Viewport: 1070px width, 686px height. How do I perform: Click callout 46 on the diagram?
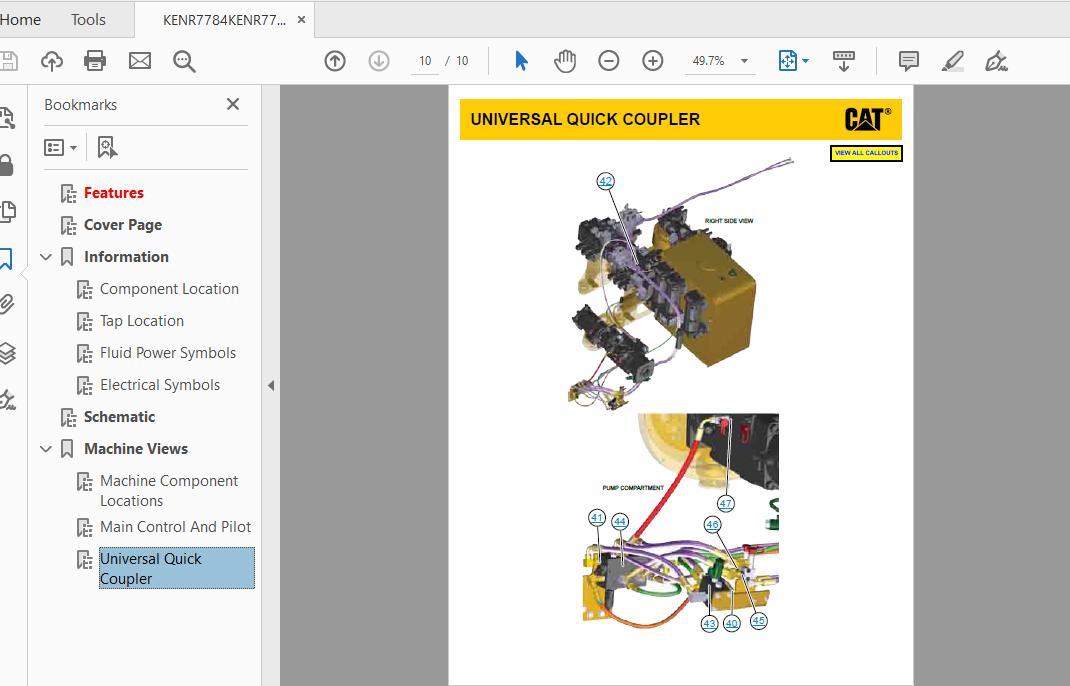tap(712, 524)
